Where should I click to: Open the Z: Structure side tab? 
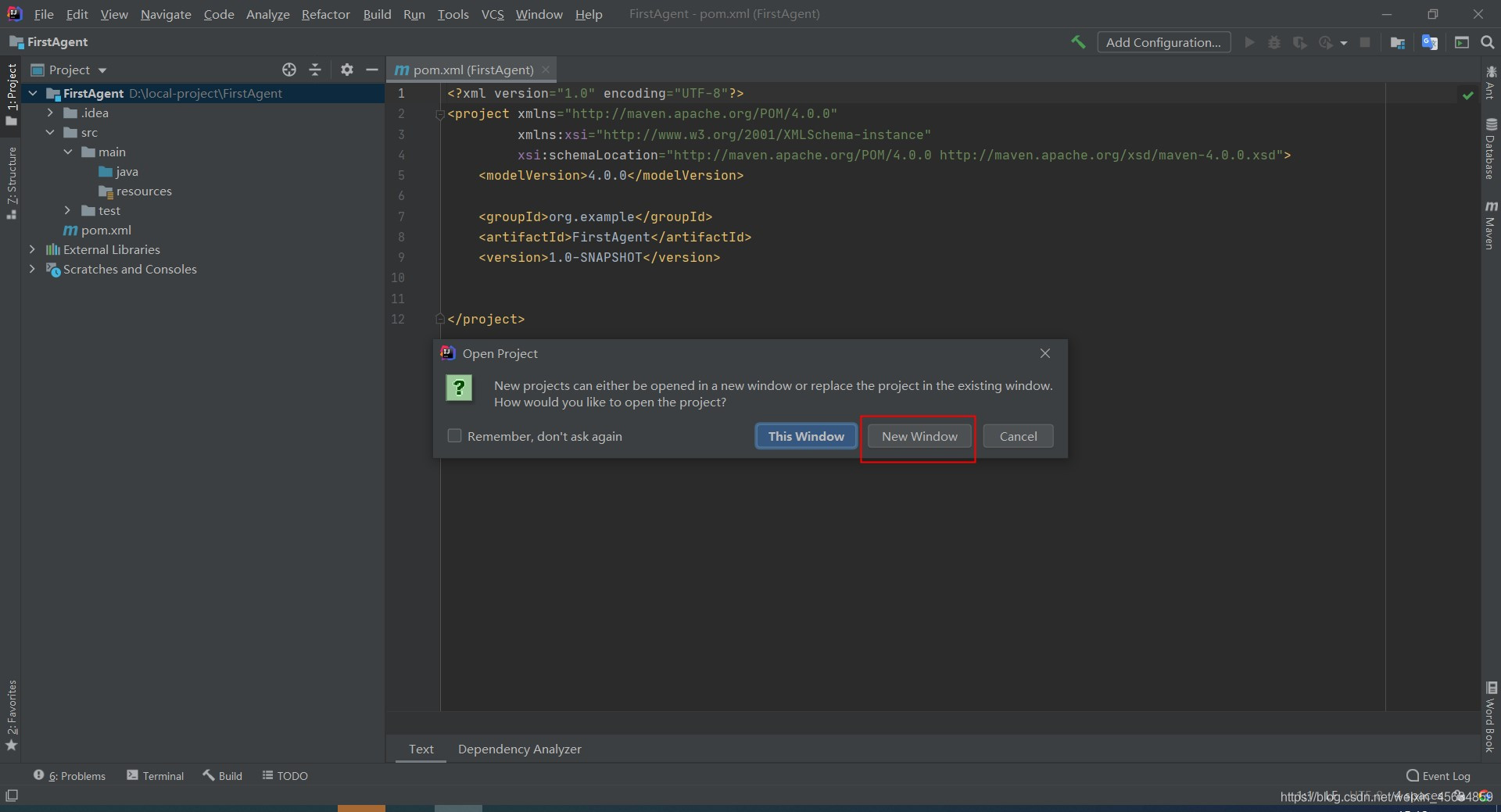(x=11, y=183)
